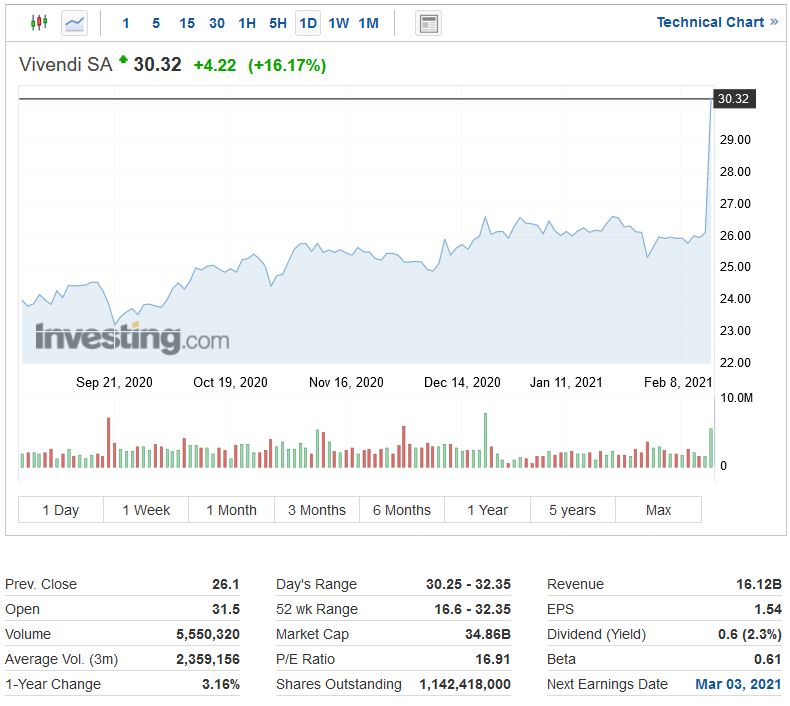This screenshot has width=790, height=706.
Task: Switch interval to 1W
Action: [x=339, y=23]
